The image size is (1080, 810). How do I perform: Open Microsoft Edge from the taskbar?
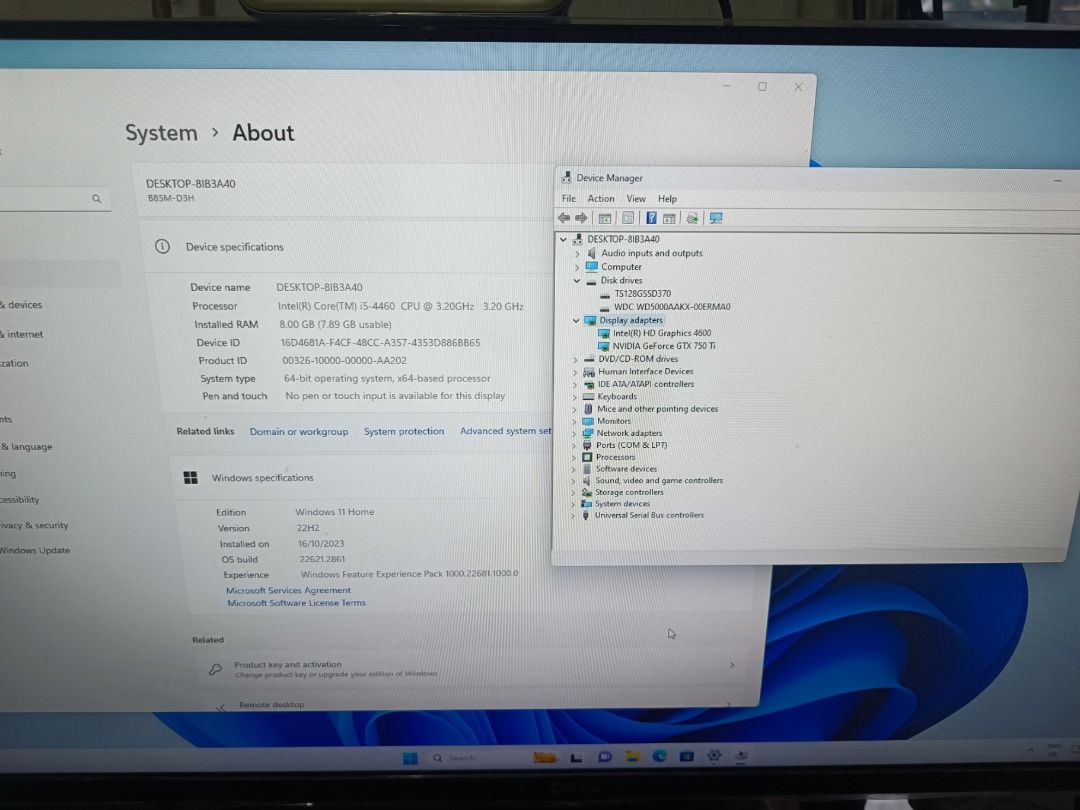[660, 756]
